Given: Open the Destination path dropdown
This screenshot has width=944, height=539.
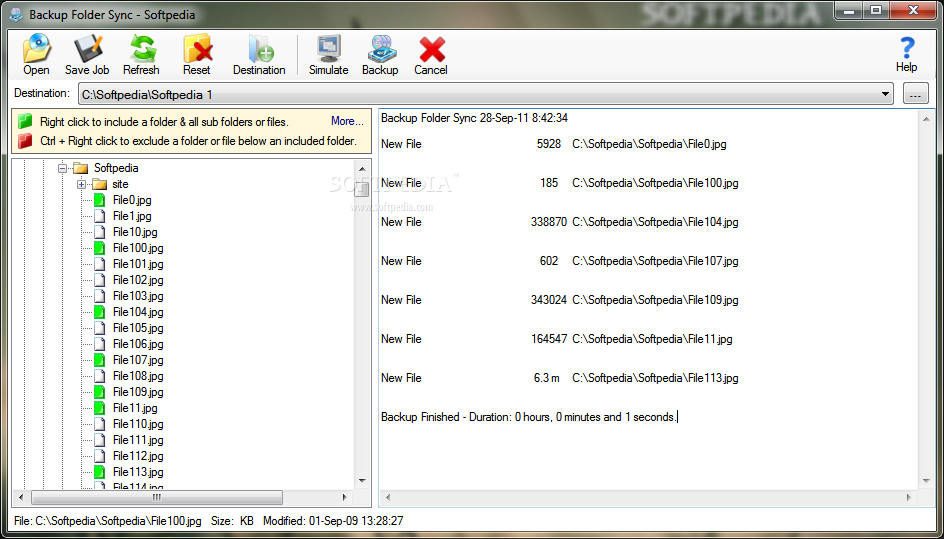Looking at the screenshot, I should click(885, 94).
